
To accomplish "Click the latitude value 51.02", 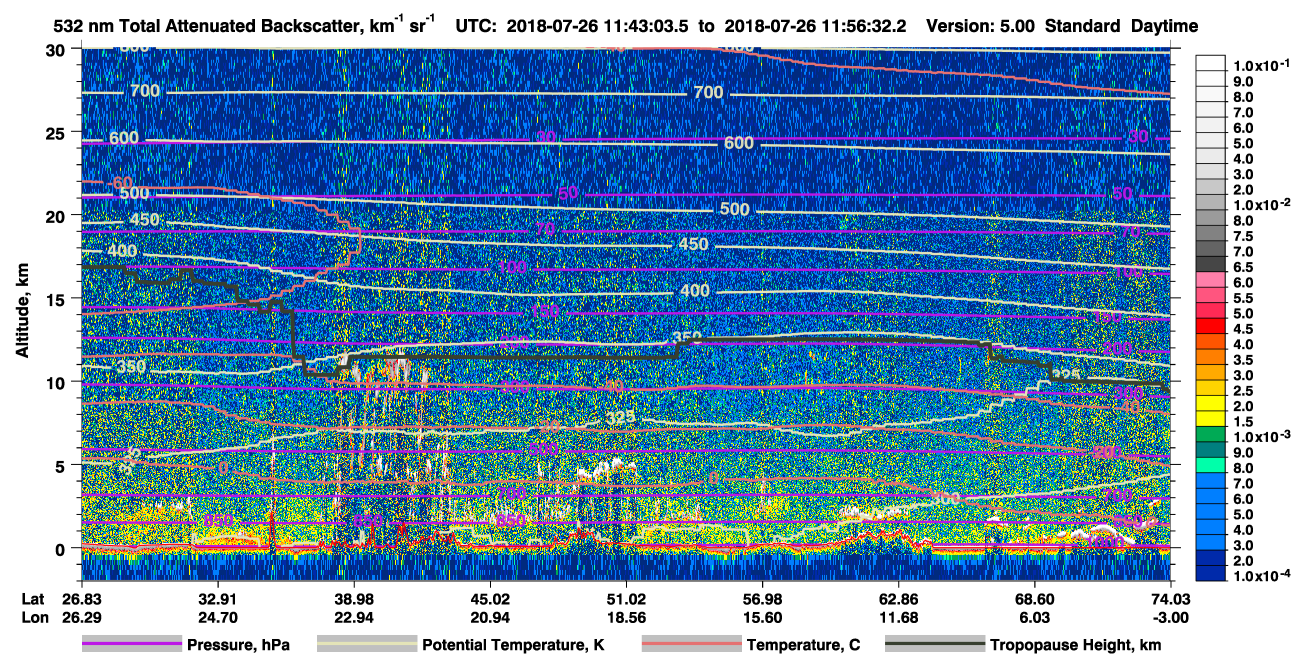I will (626, 598).
